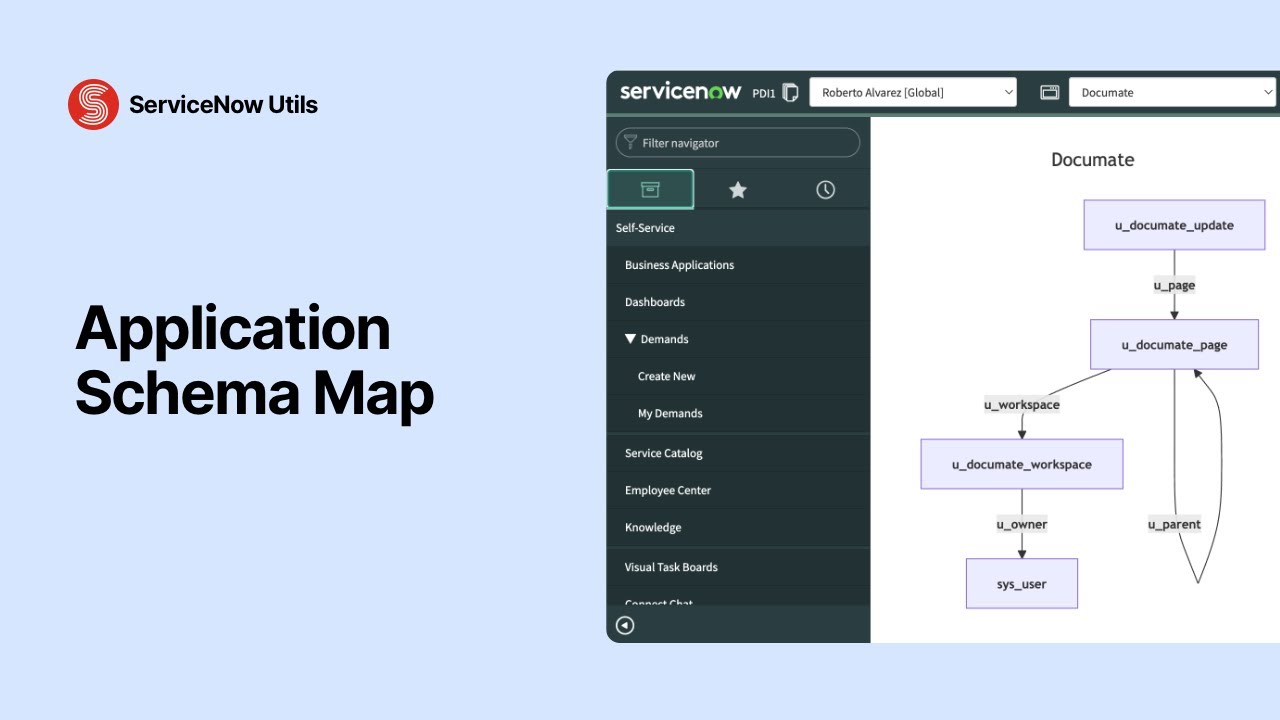The width and height of the screenshot is (1280, 720).
Task: Open the Dashboards module
Action: pos(738,302)
